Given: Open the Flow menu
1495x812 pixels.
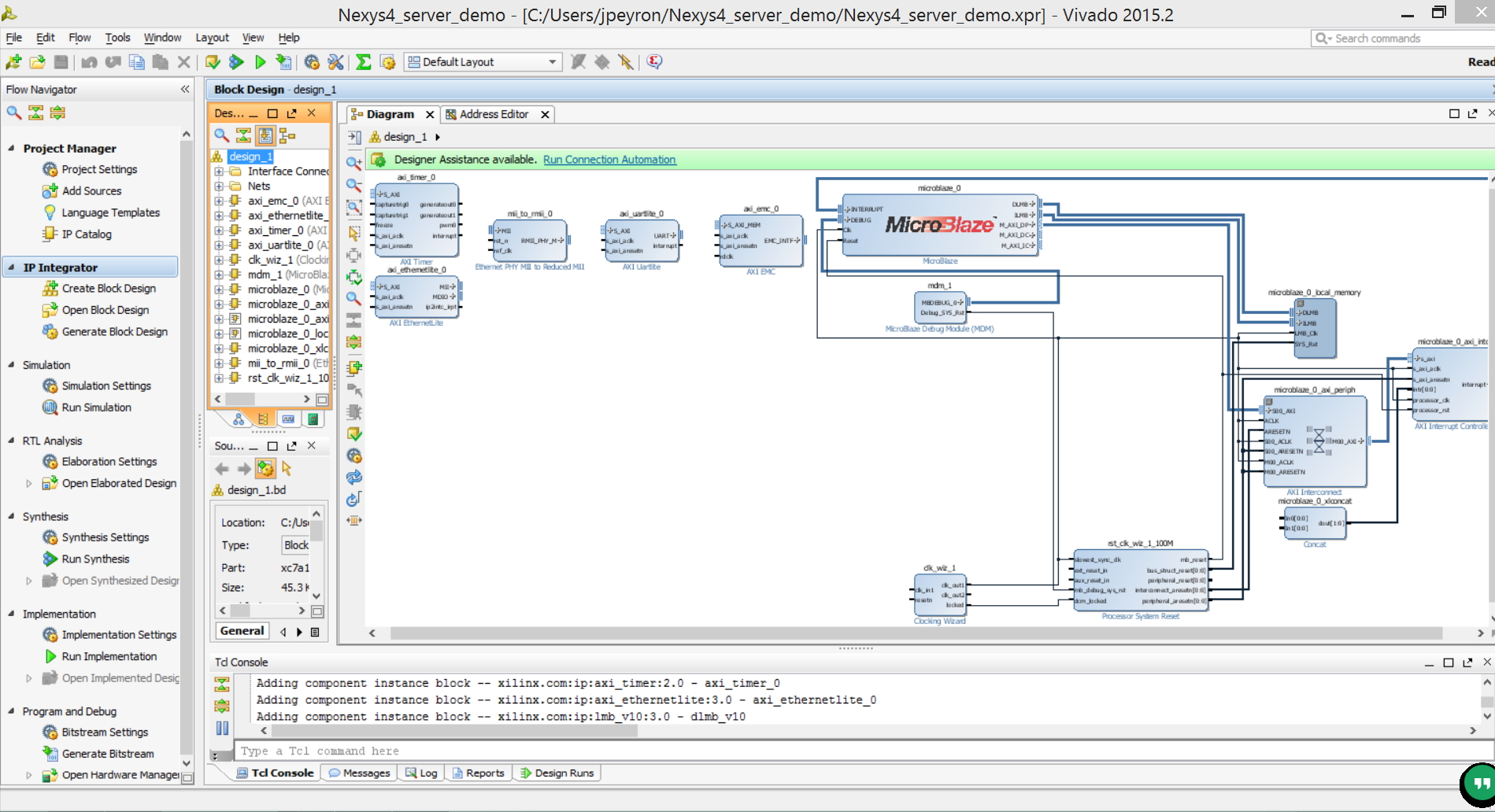Looking at the screenshot, I should click(x=80, y=37).
